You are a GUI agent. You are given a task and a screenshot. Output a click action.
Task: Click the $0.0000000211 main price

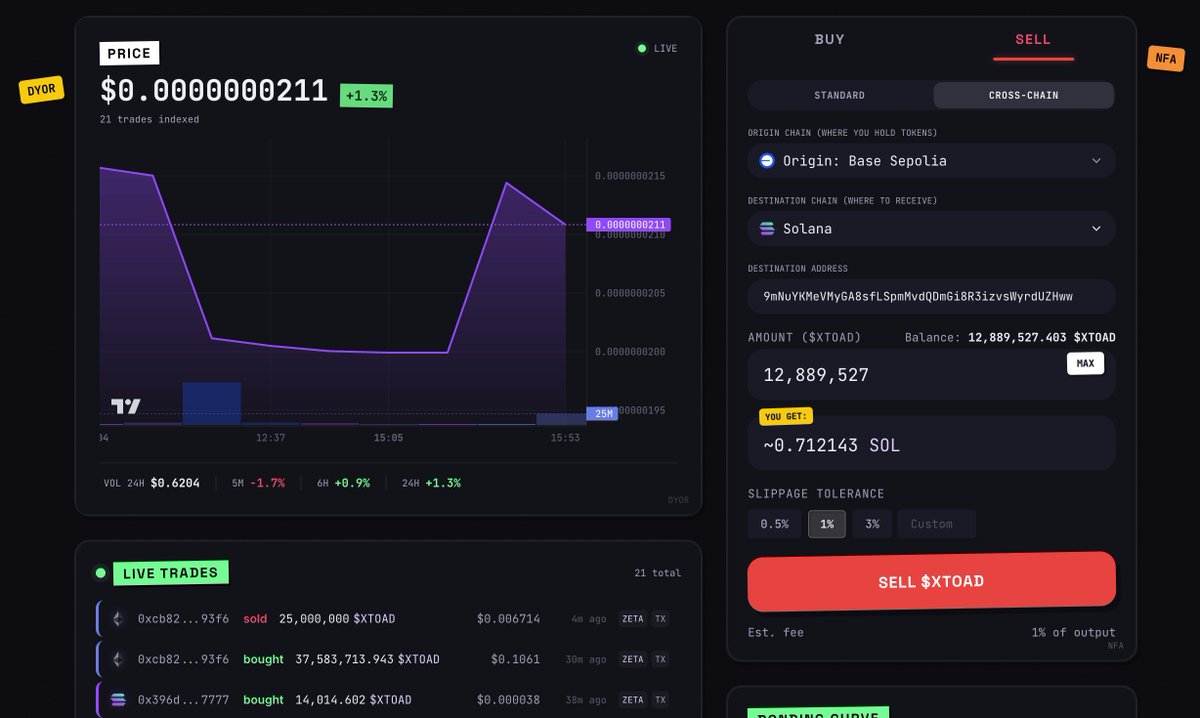click(214, 91)
